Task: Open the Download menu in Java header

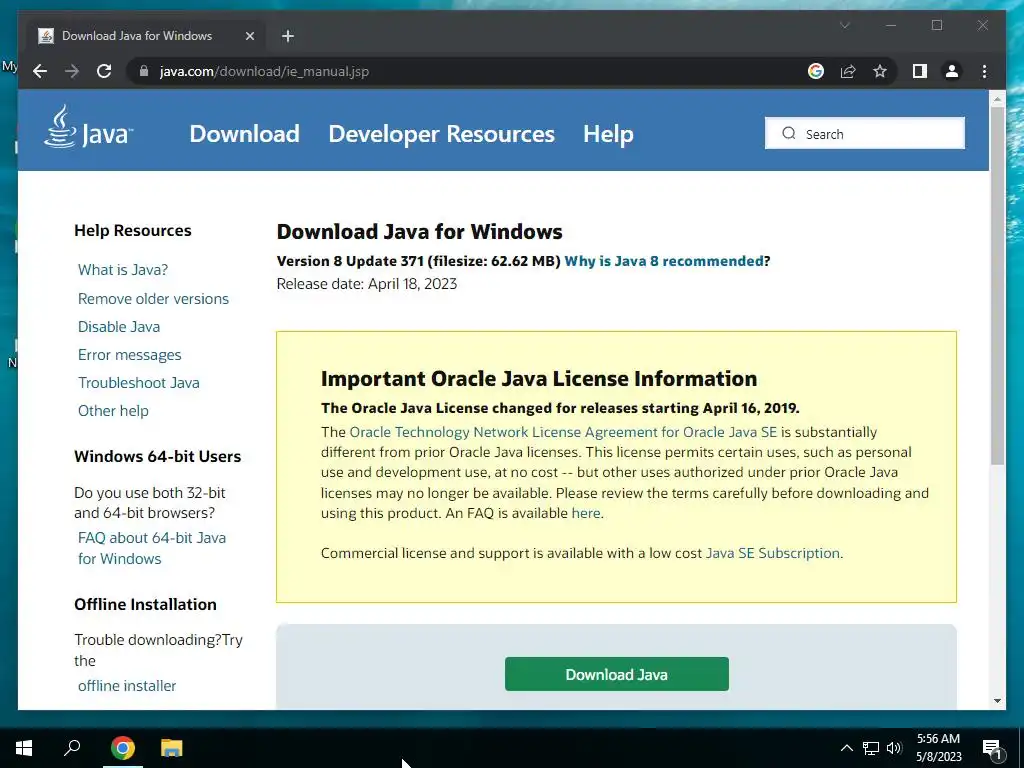Action: 244,134
